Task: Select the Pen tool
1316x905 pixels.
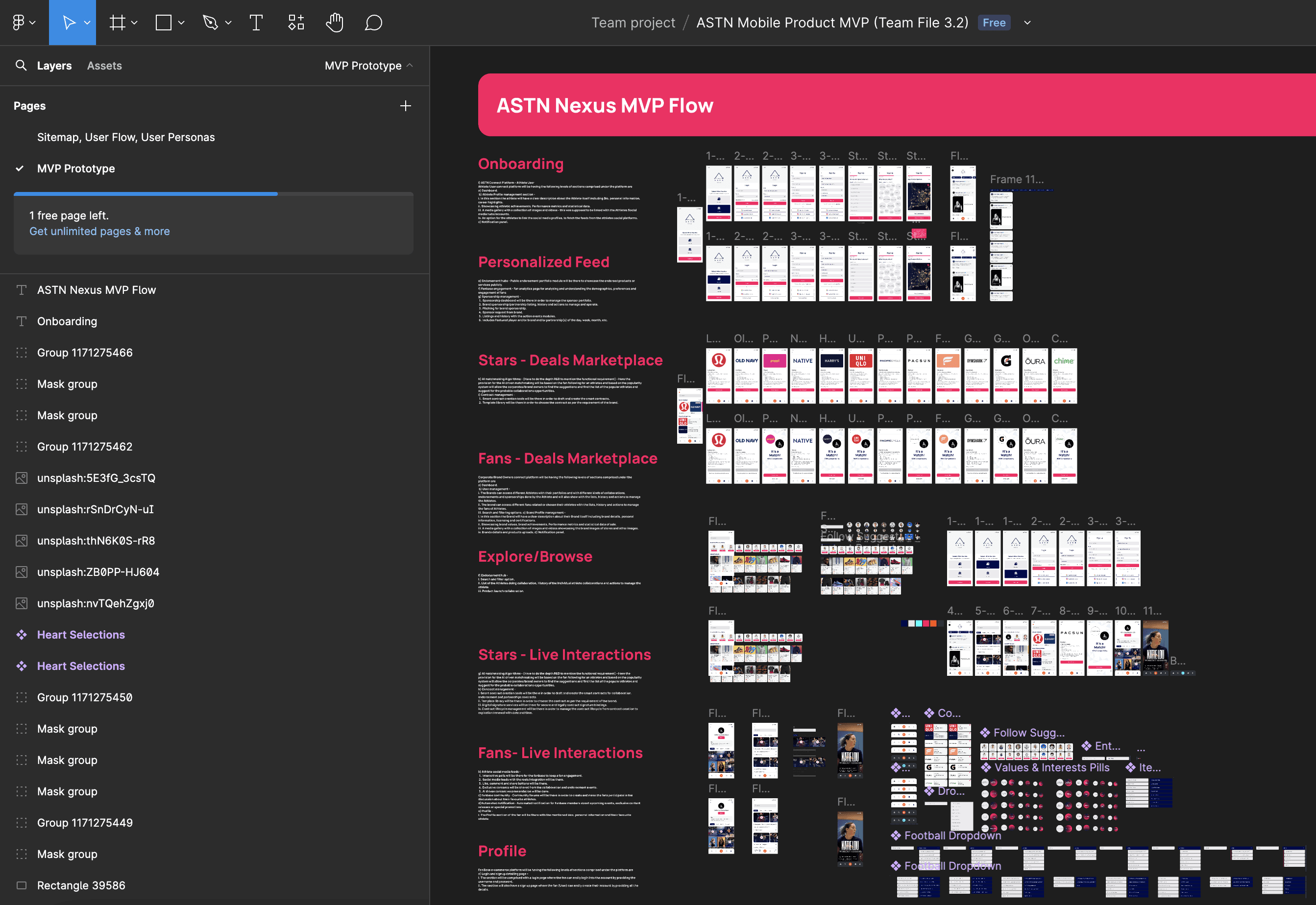Action: tap(211, 23)
